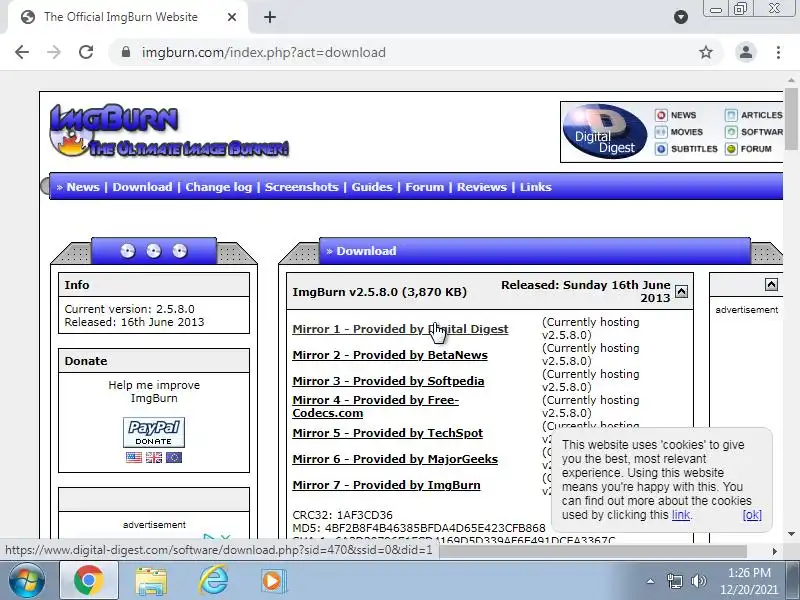Open File Explorer from taskbar
800x600 pixels.
(151, 581)
